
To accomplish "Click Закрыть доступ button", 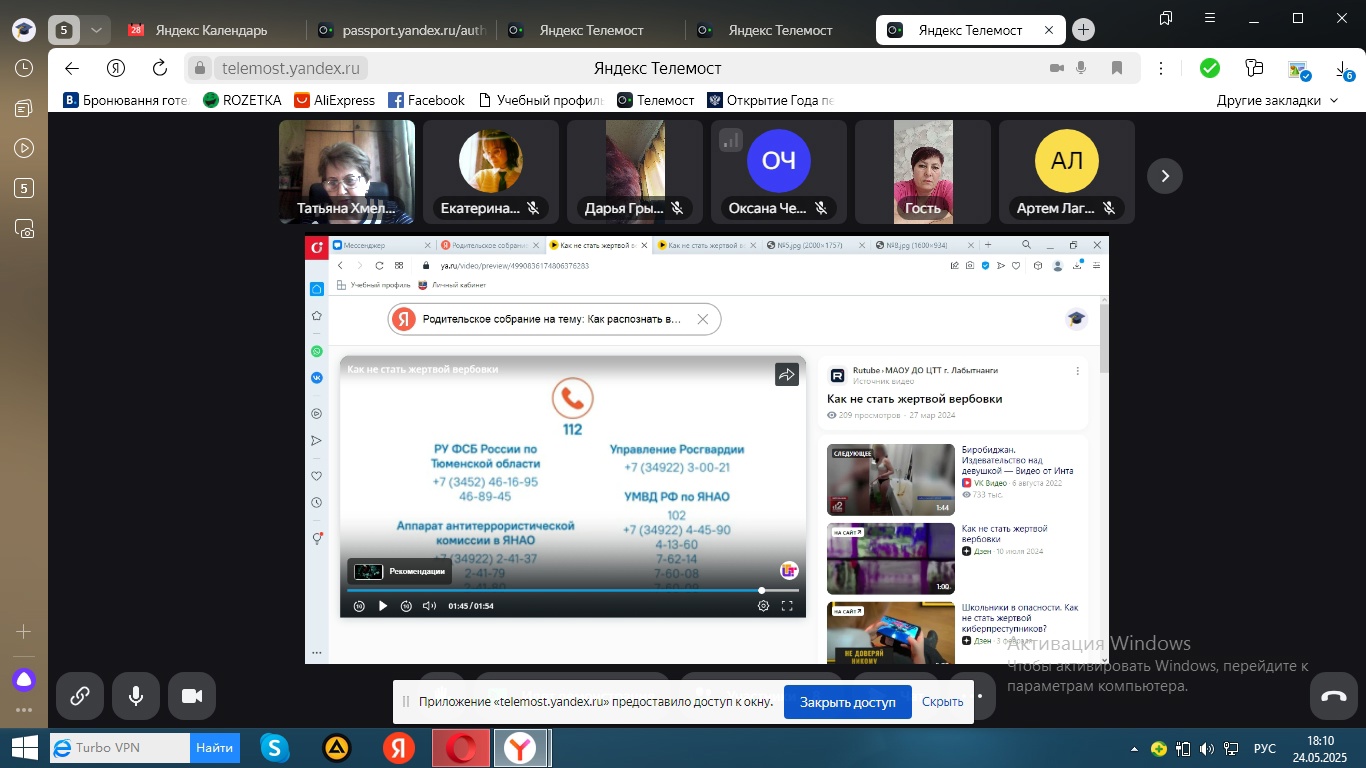I will (848, 702).
